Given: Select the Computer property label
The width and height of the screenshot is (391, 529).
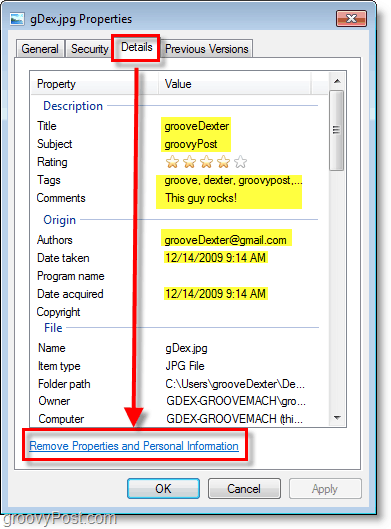Looking at the screenshot, I should click(61, 419).
